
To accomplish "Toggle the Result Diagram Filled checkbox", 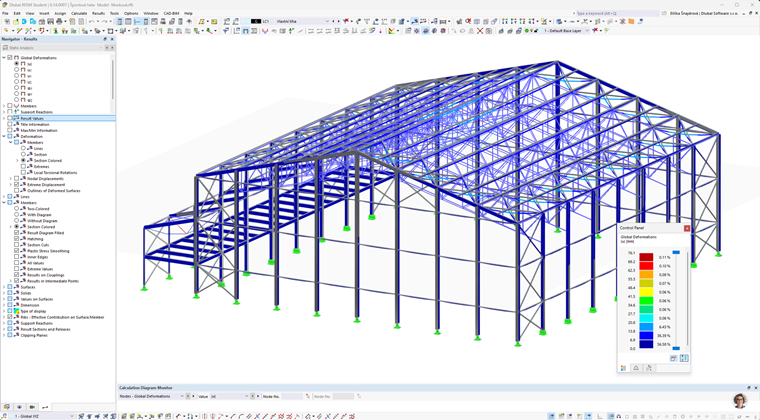I will (16, 233).
